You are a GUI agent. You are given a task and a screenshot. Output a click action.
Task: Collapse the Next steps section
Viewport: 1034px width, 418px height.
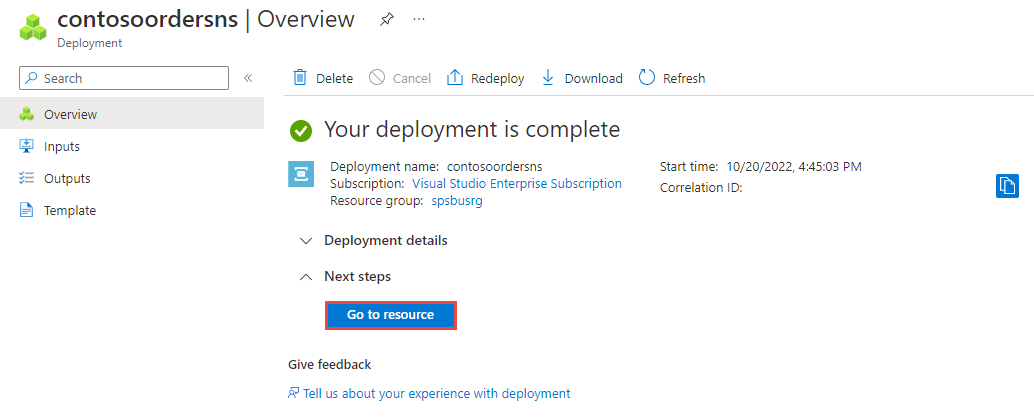(x=306, y=276)
